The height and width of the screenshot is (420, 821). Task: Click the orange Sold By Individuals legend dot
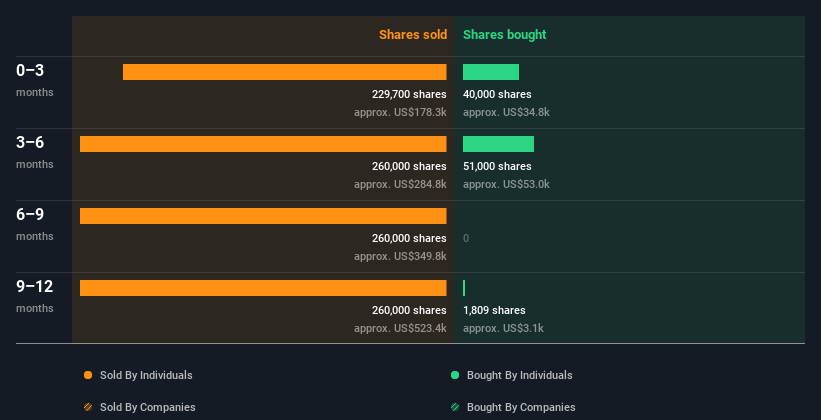click(88, 376)
